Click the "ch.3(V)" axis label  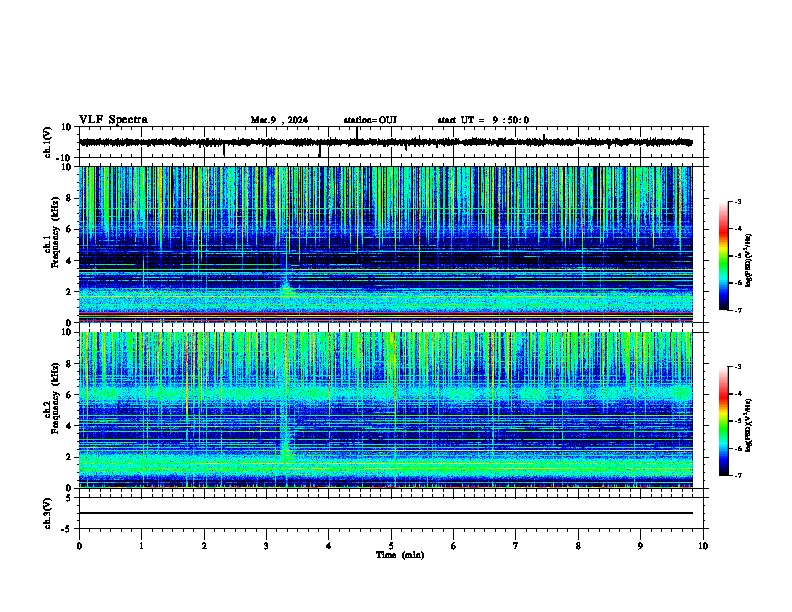pos(48,513)
